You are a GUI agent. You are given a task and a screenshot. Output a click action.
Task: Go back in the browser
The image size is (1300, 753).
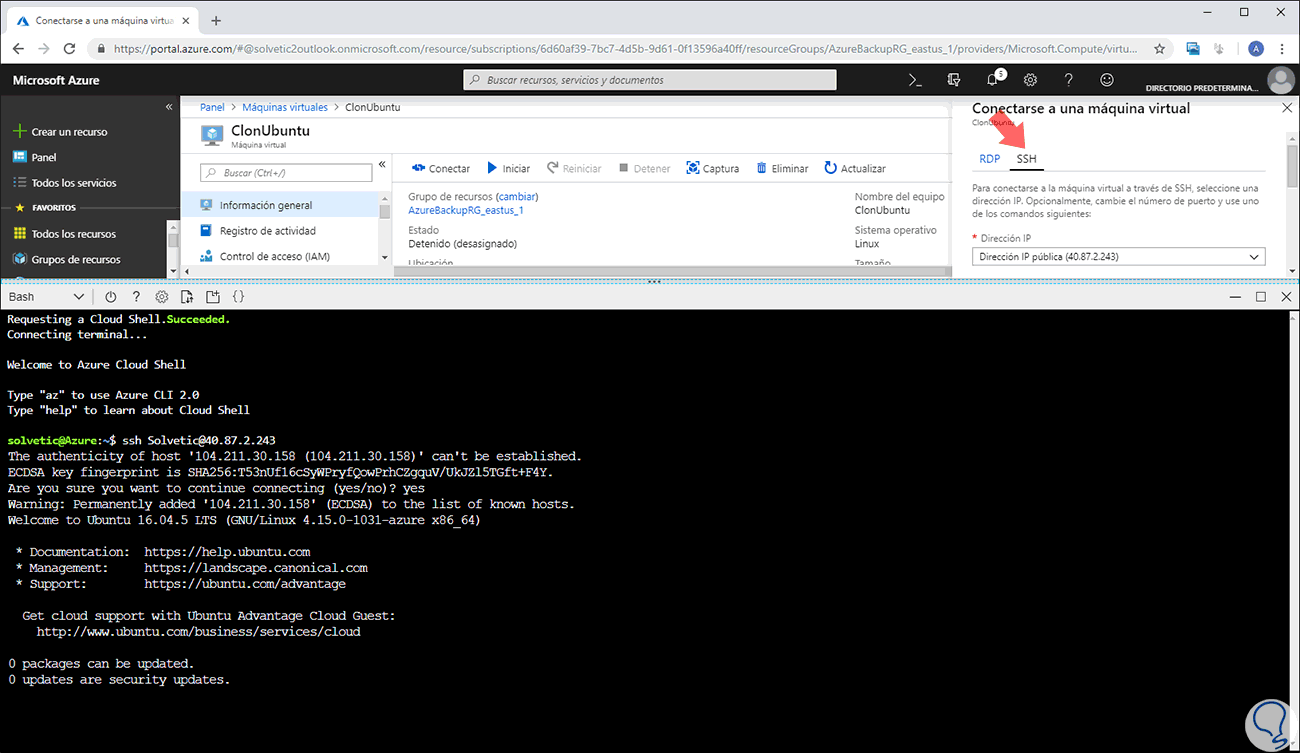point(17,48)
